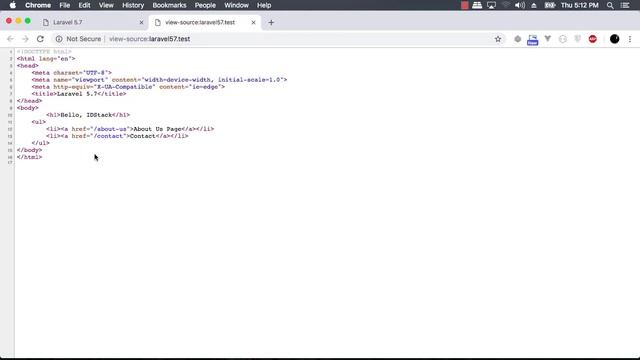Click the X-UA-Compatible meta line

coord(129,87)
